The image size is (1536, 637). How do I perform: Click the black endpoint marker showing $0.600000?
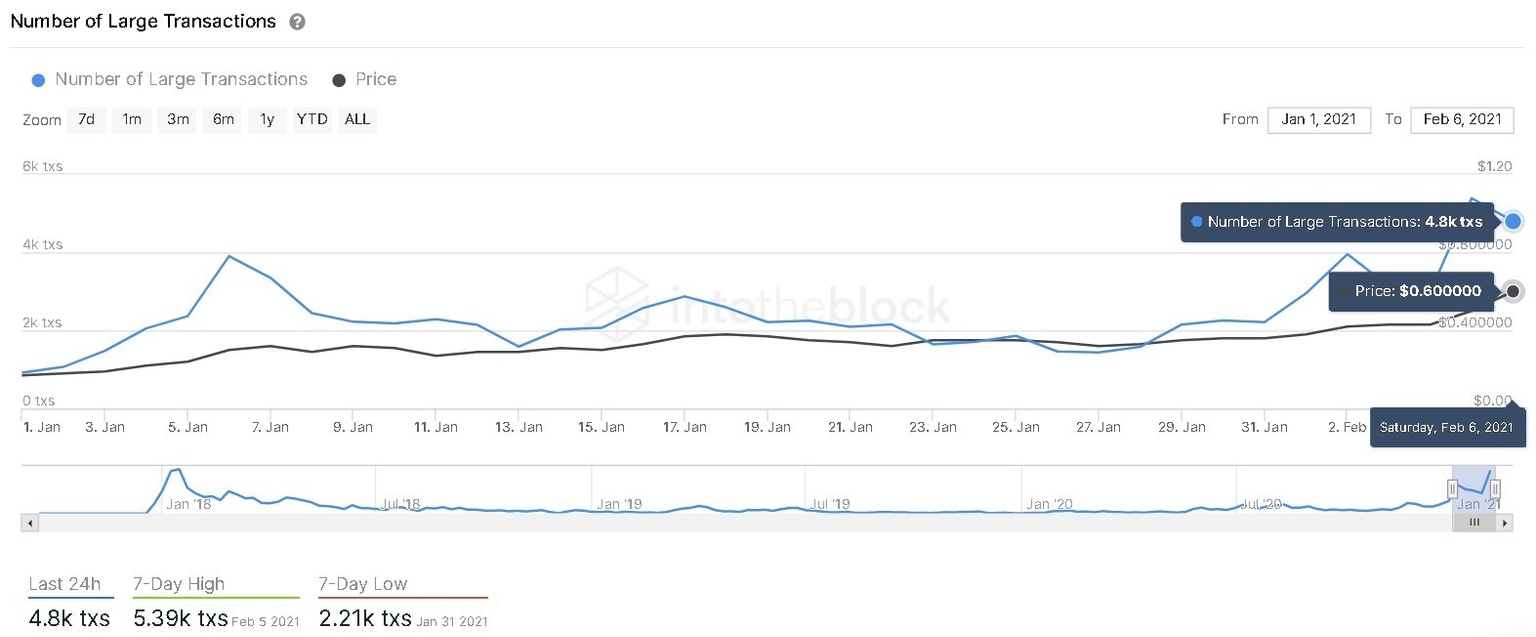1513,291
